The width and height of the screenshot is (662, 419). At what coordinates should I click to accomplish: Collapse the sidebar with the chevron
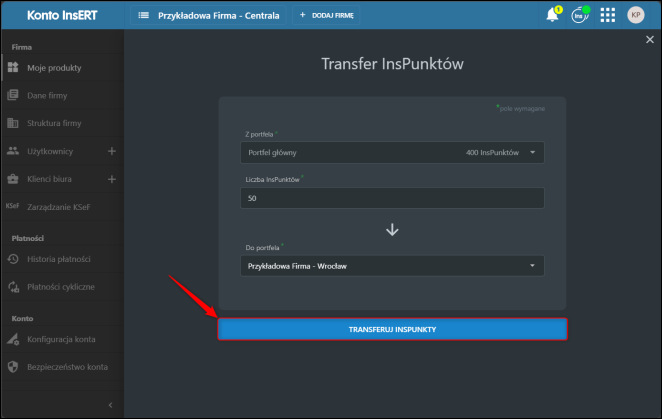click(111, 405)
